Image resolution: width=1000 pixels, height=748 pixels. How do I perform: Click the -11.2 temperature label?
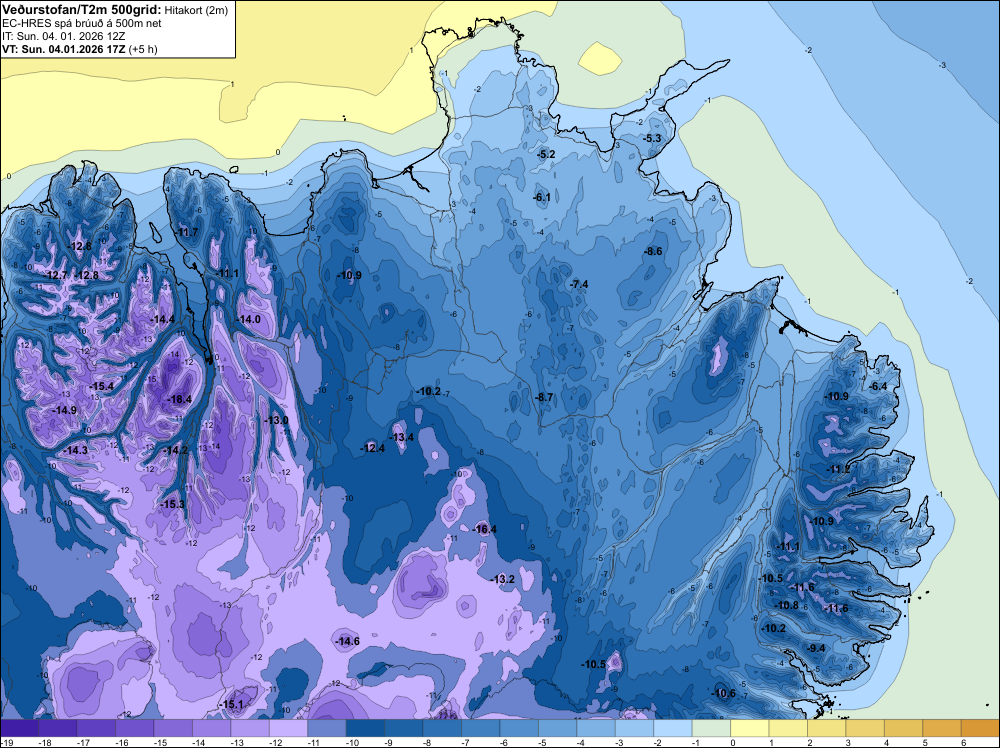[838, 469]
